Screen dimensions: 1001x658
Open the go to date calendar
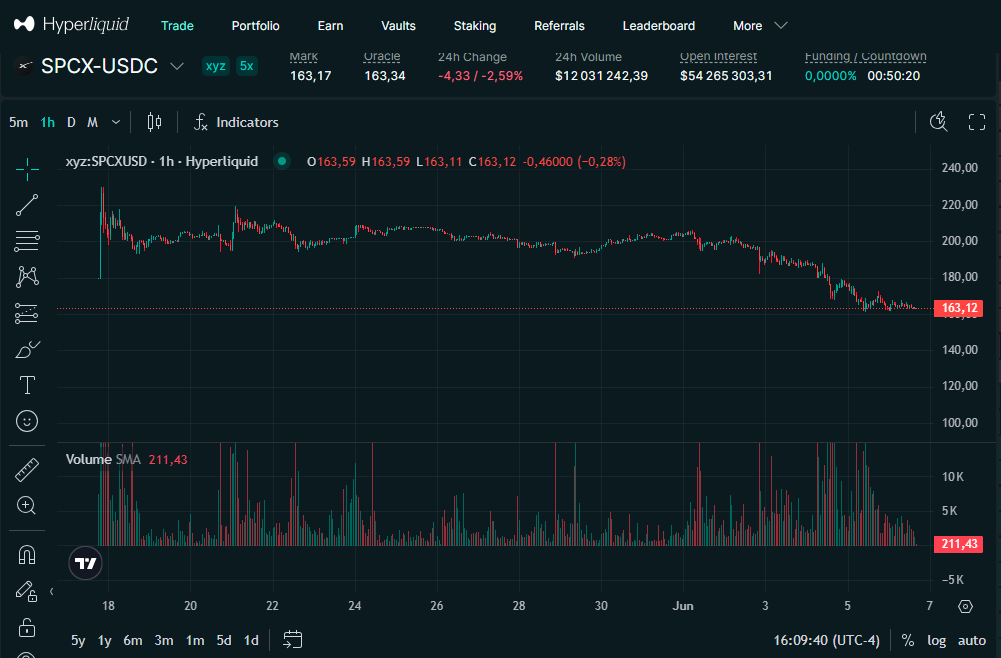pos(292,639)
